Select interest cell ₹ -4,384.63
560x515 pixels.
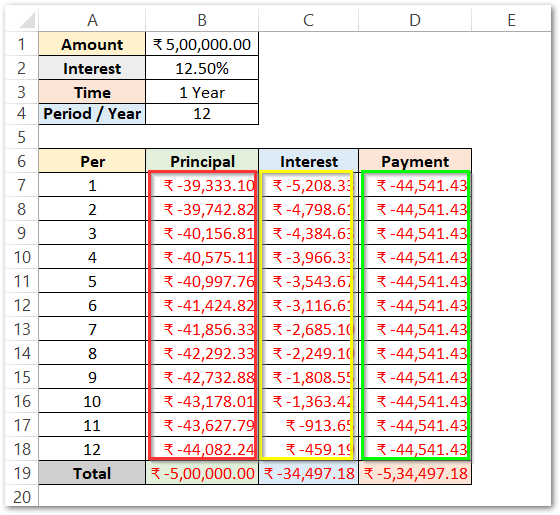(308, 233)
